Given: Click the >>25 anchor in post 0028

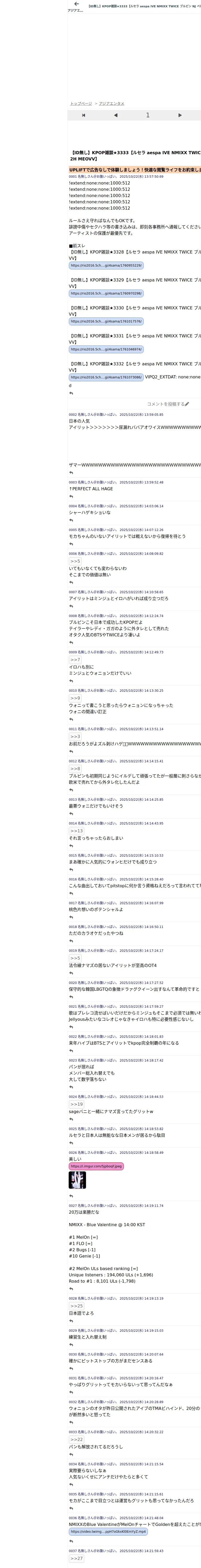Looking at the screenshot, I should tap(76, 1306).
